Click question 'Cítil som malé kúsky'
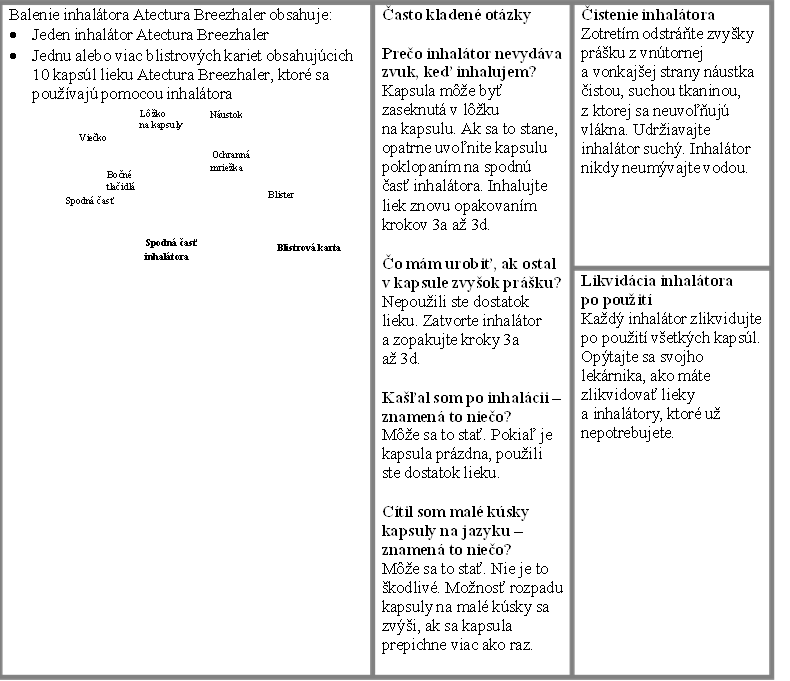790x681 pixels. coord(455,530)
